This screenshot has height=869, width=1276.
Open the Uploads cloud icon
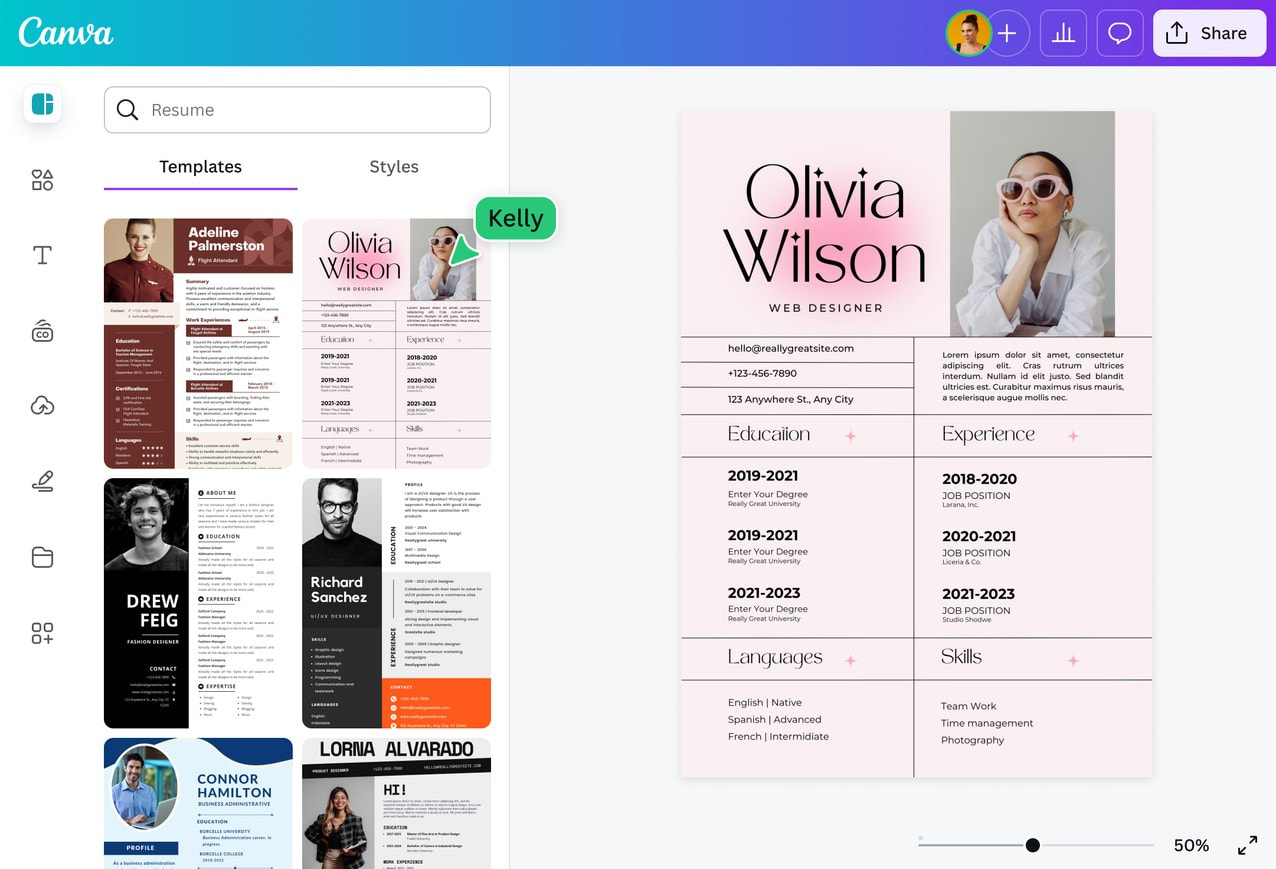pyautogui.click(x=42, y=406)
